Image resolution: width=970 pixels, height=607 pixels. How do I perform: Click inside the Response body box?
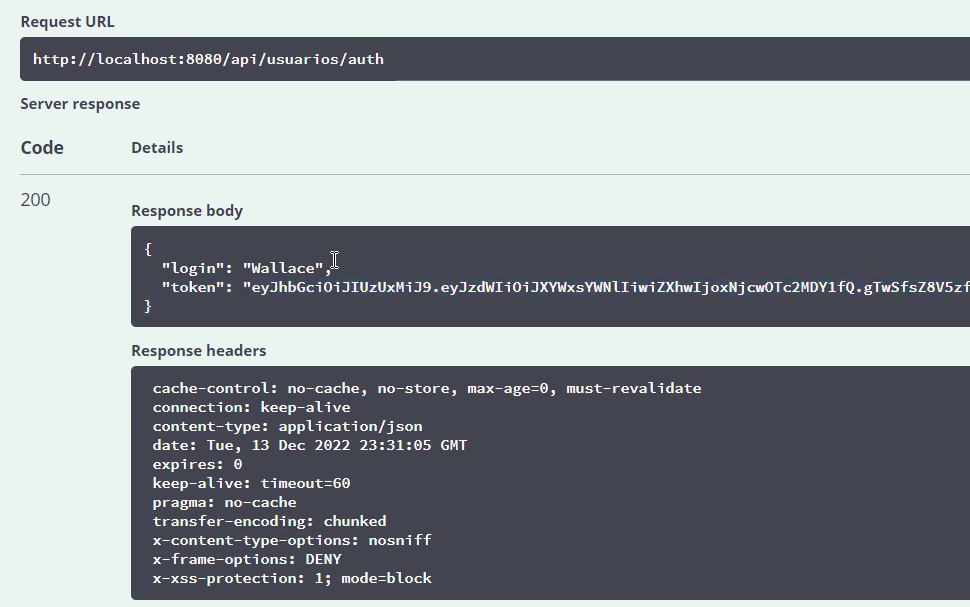coord(500,277)
